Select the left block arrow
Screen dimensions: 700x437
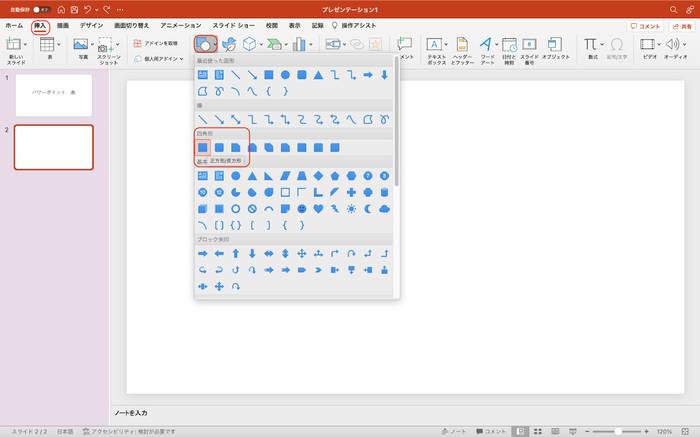click(x=219, y=254)
